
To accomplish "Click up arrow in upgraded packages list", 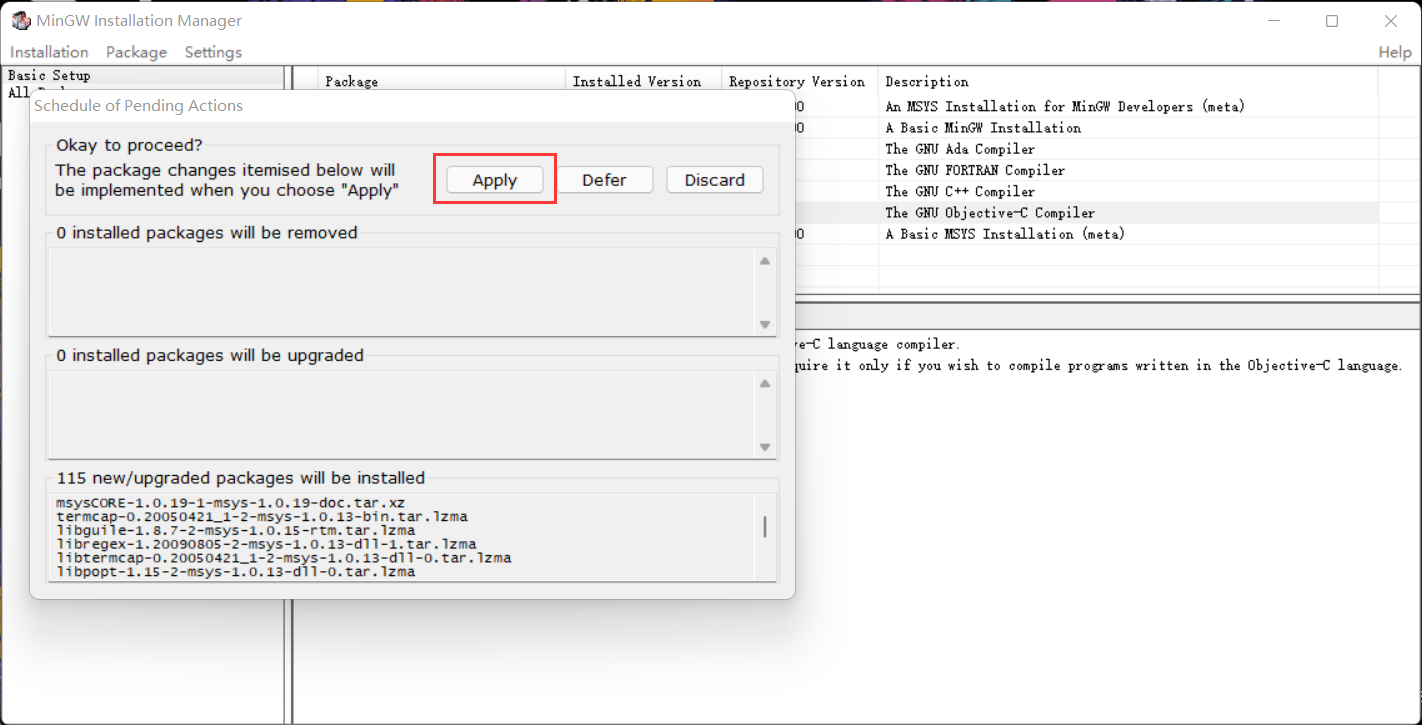I will [765, 384].
